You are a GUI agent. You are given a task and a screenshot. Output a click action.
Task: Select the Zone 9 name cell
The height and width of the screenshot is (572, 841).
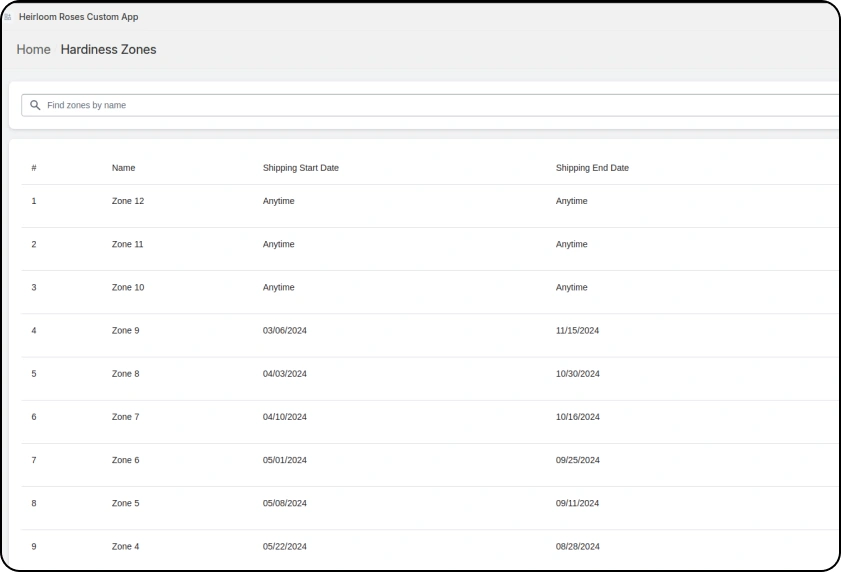[x=125, y=330]
